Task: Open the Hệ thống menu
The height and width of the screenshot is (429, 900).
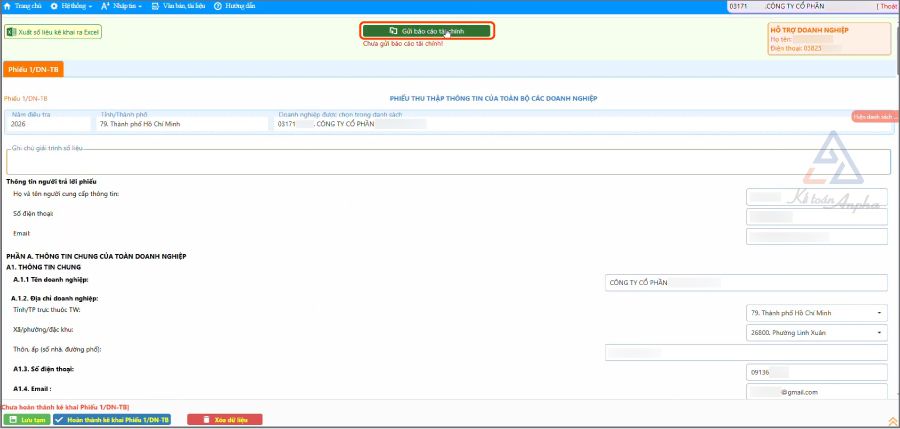Action: pos(74,6)
